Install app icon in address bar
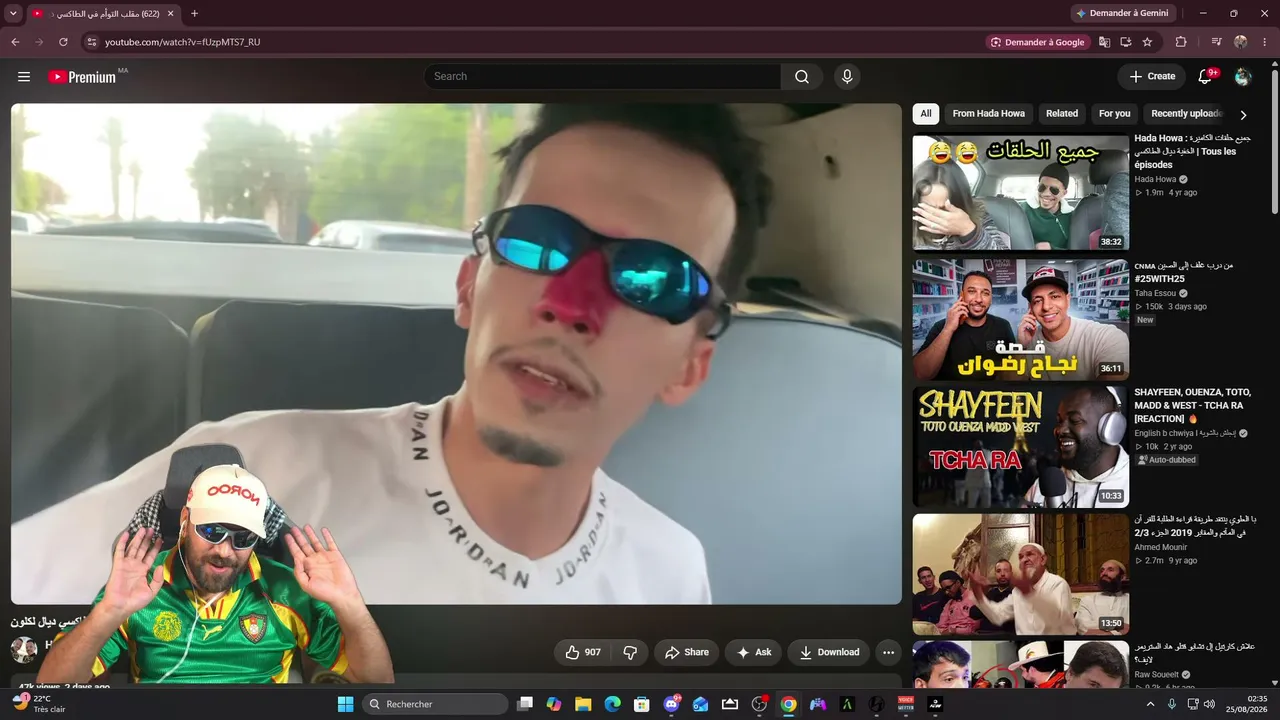The image size is (1280, 720). pyautogui.click(x=1126, y=42)
